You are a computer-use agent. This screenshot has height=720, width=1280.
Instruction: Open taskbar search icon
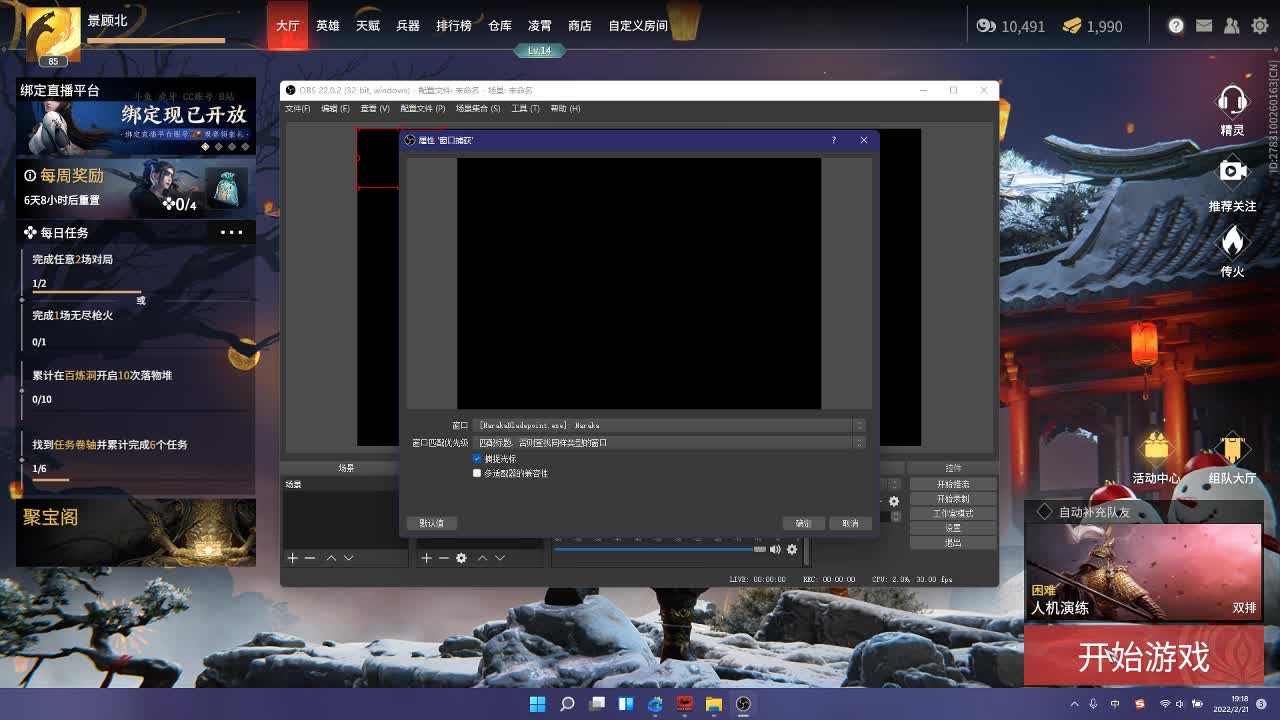567,704
